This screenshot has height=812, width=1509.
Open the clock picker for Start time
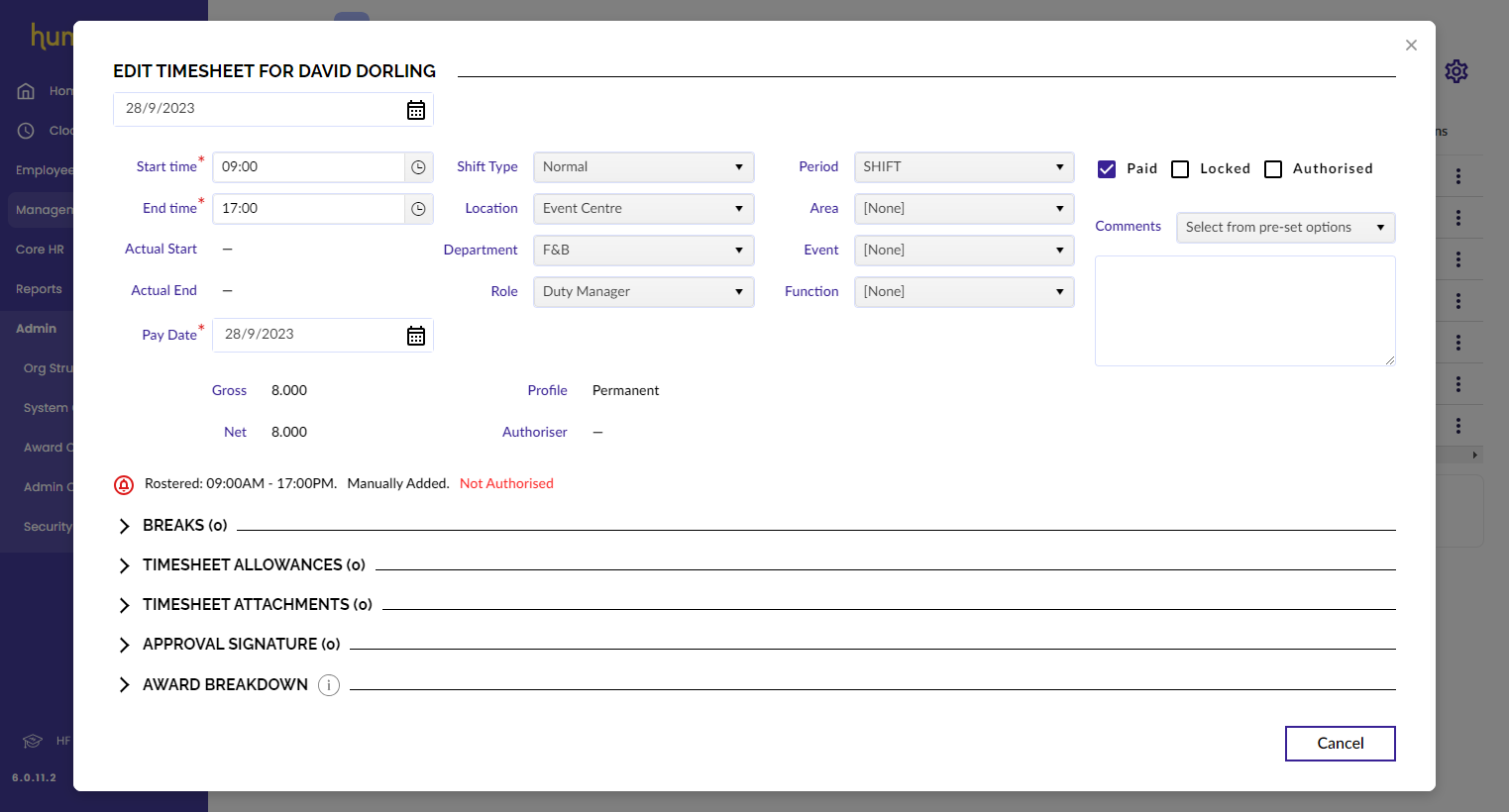[418, 166]
